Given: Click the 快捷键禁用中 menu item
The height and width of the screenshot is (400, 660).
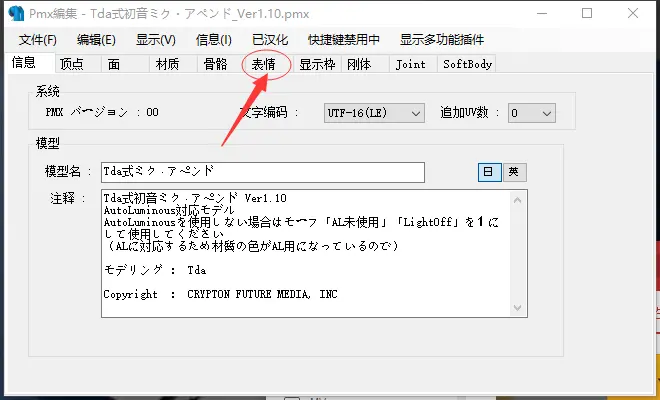Looking at the screenshot, I should pos(343,40).
